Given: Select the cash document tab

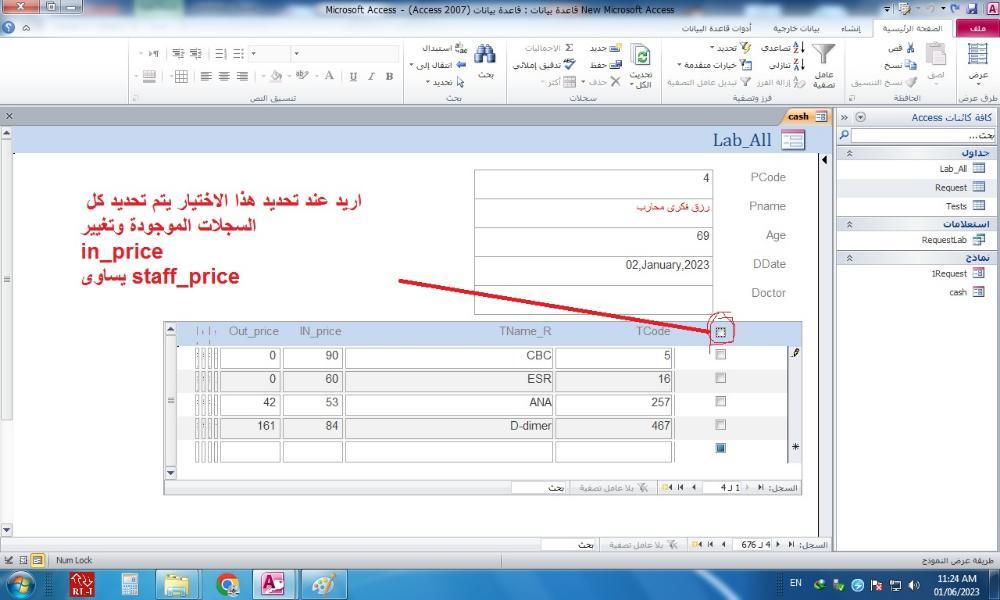Looking at the screenshot, I should tap(806, 116).
